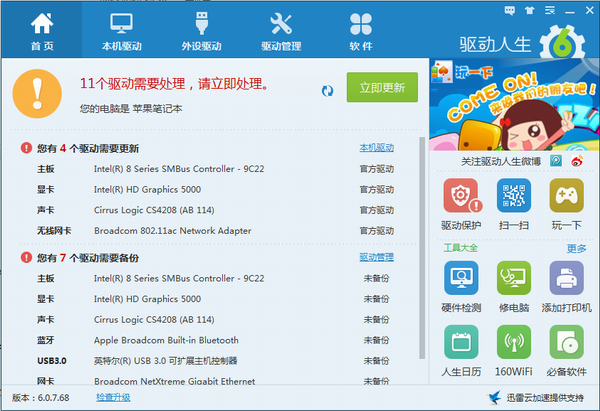Screen dimensions: 600x411
Task: Follow on Tencent Weibo icon
Action: [x=556, y=161]
